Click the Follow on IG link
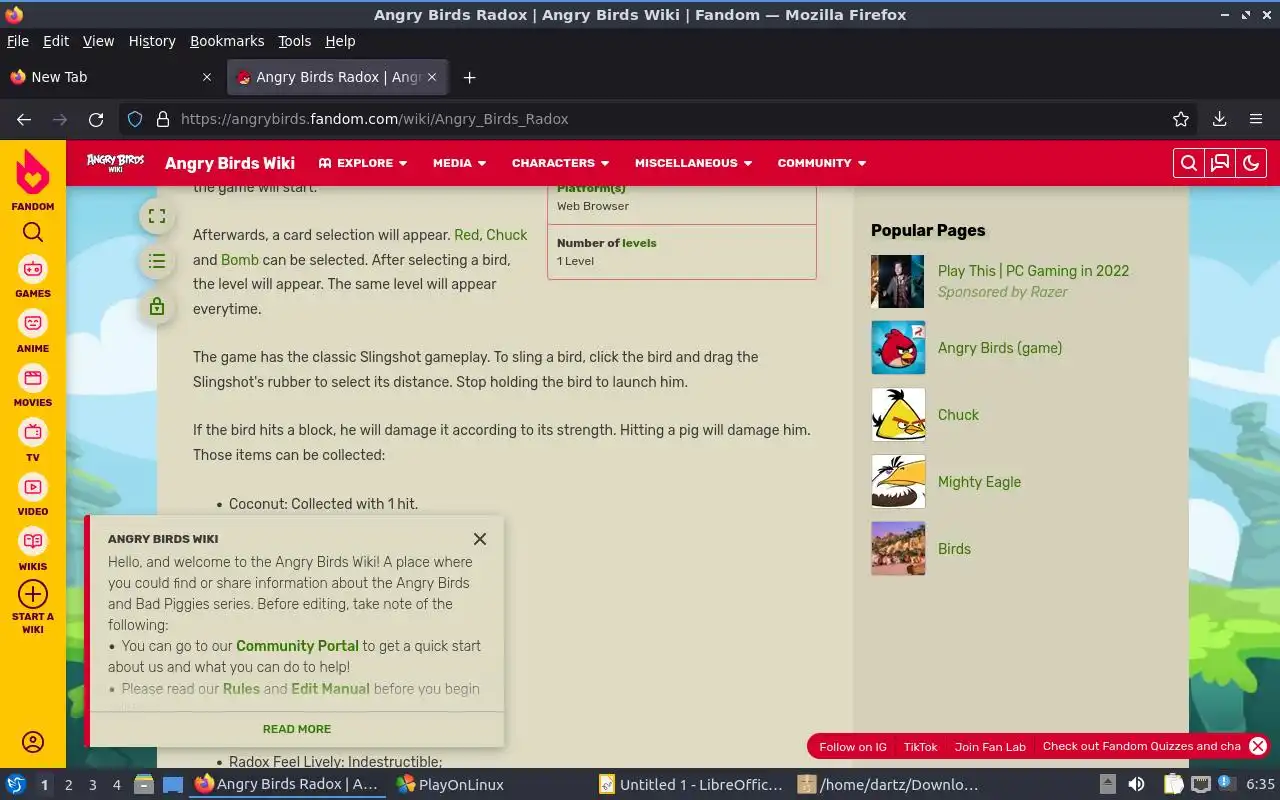The width and height of the screenshot is (1280, 800). [853, 746]
